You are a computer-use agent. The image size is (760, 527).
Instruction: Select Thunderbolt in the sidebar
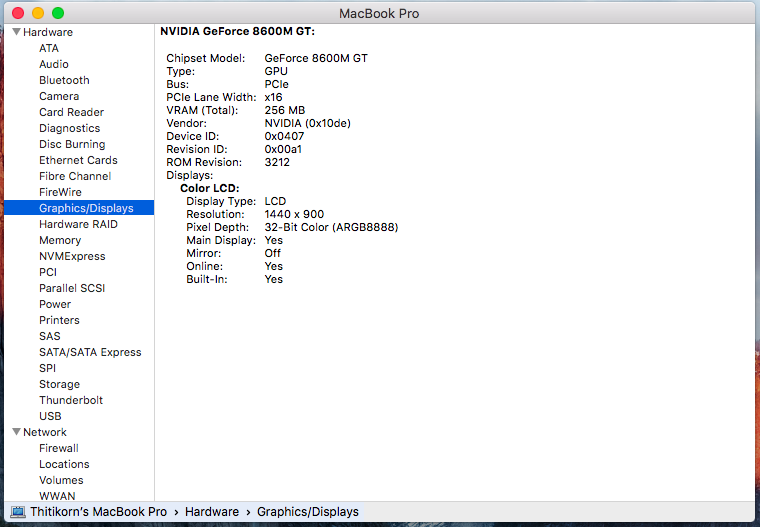pos(71,400)
